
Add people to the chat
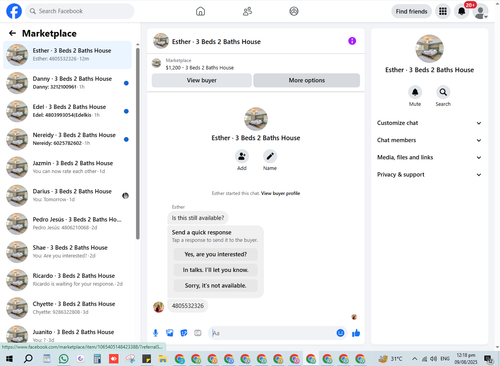coord(242,156)
